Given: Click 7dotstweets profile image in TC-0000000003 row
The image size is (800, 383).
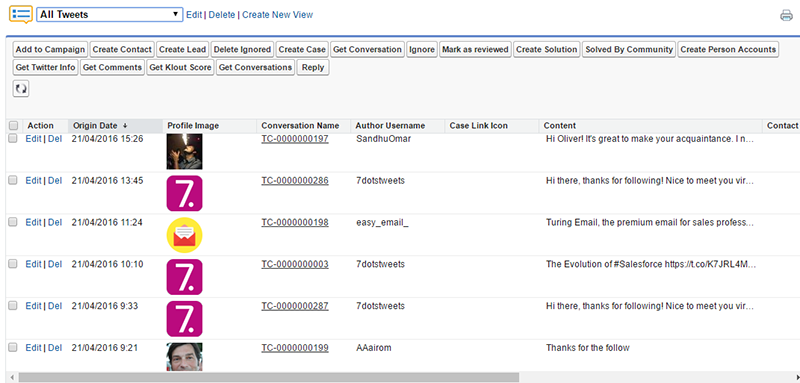Looking at the screenshot, I should 184,277.
